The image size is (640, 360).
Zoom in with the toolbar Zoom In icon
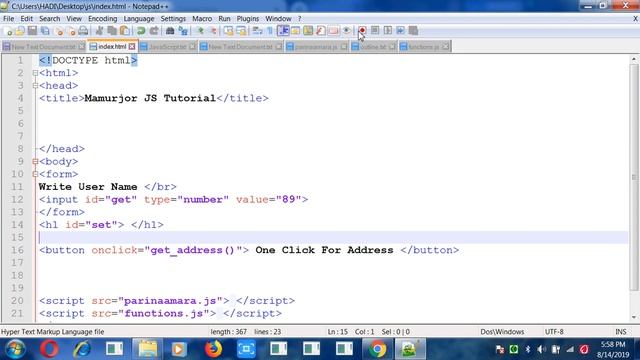200,31
